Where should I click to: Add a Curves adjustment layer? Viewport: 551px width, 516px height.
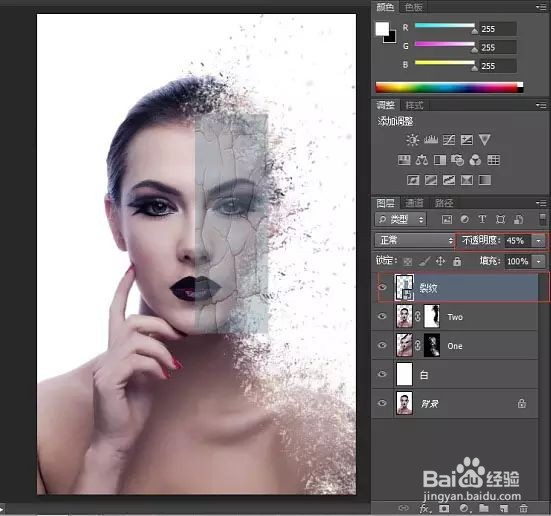[x=449, y=140]
